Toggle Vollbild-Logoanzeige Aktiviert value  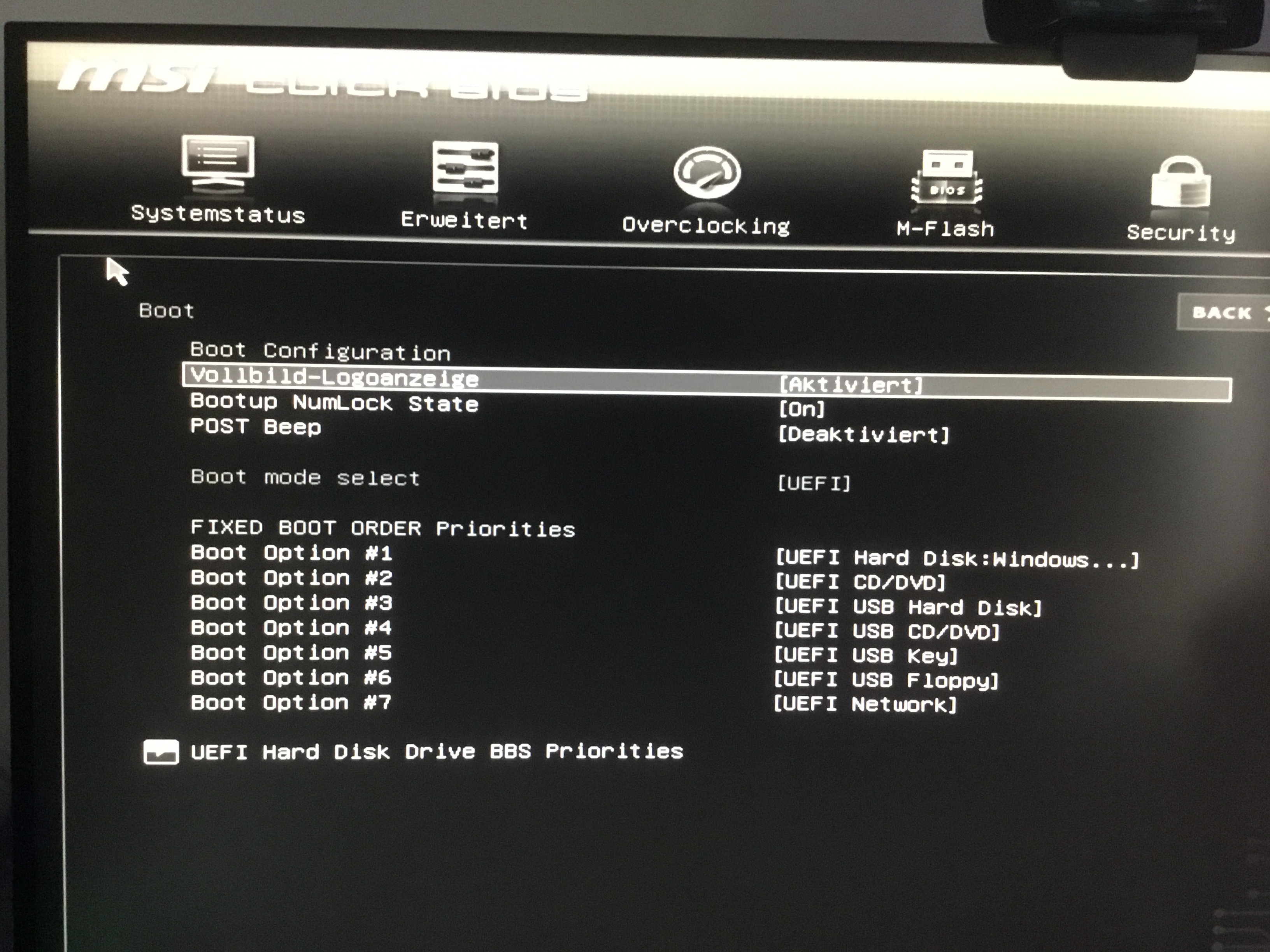point(850,385)
